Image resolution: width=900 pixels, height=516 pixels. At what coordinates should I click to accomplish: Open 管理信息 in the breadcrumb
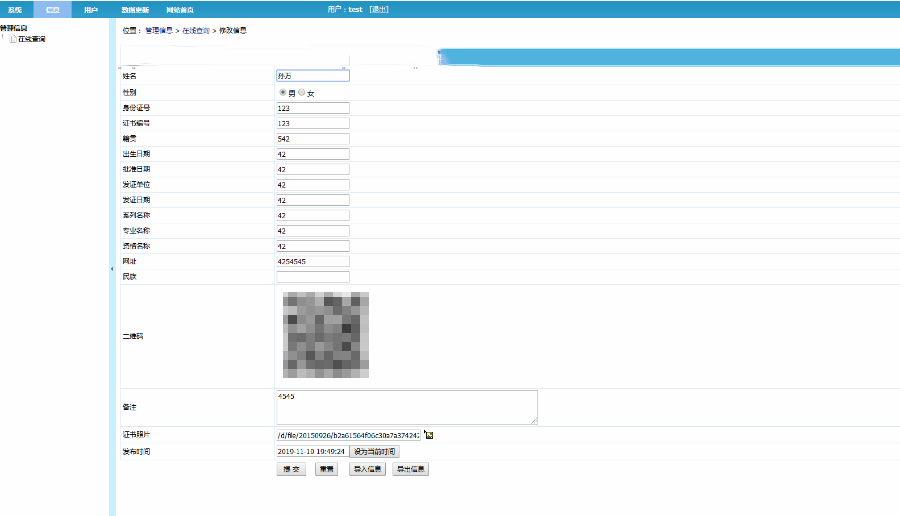click(x=159, y=31)
